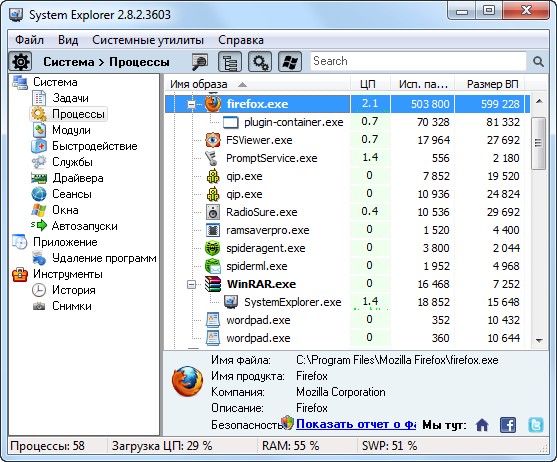Image resolution: width=557 pixels, height=462 pixels.
Task: Select Система root tree node
Action: click(55, 82)
